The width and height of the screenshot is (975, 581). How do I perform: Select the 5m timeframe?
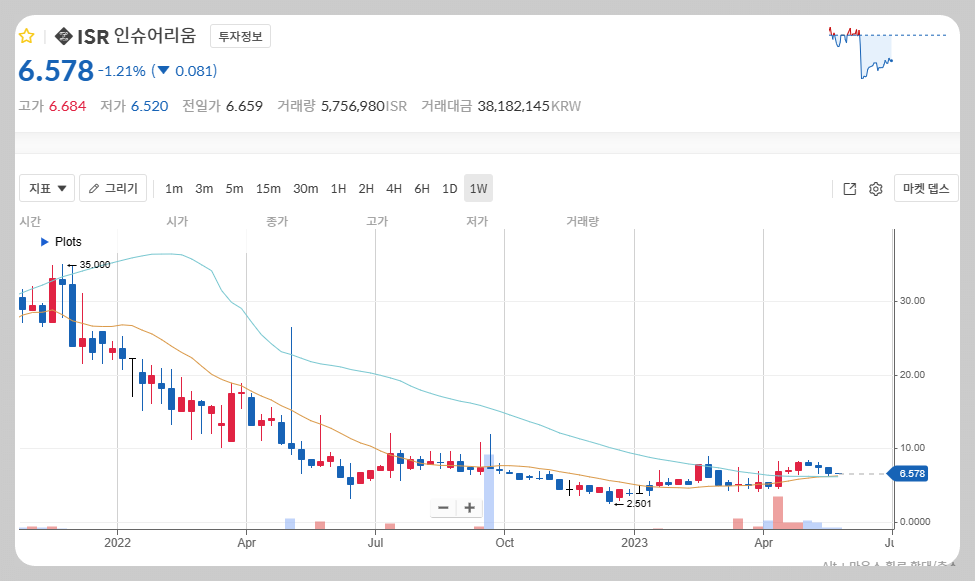coord(234,188)
